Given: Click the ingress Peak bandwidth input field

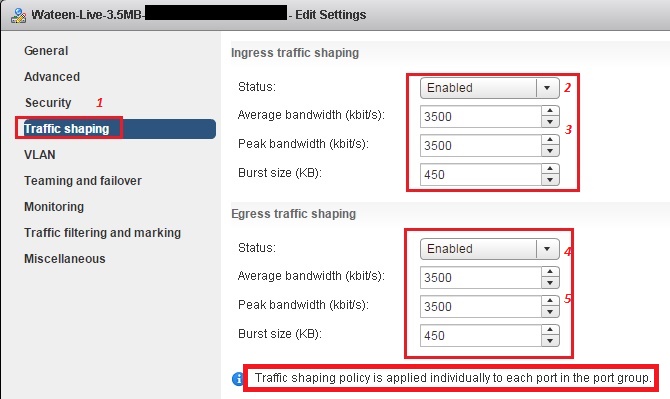Looking at the screenshot, I should point(481,146).
